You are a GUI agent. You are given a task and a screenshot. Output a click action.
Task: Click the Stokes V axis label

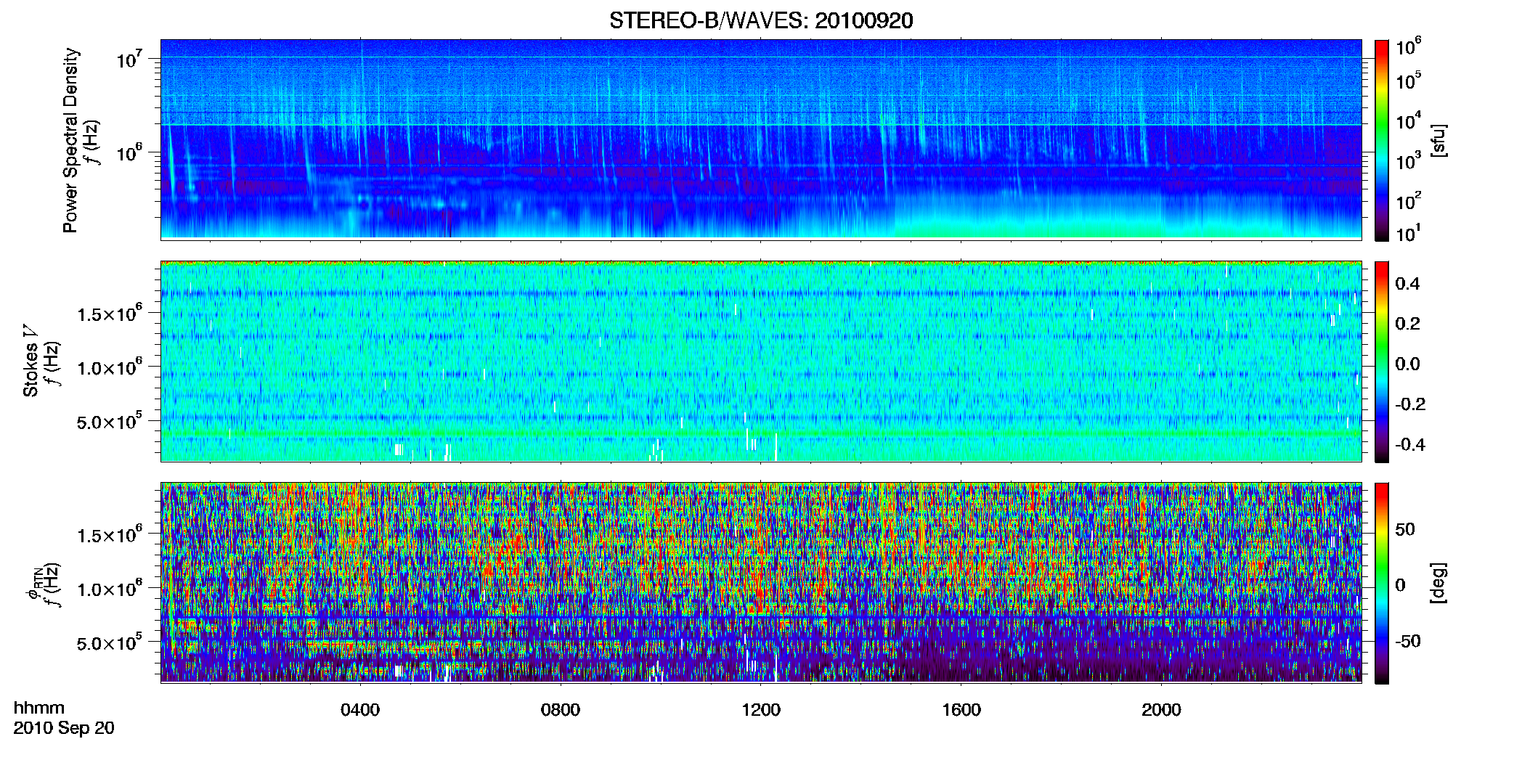[x=31, y=361]
